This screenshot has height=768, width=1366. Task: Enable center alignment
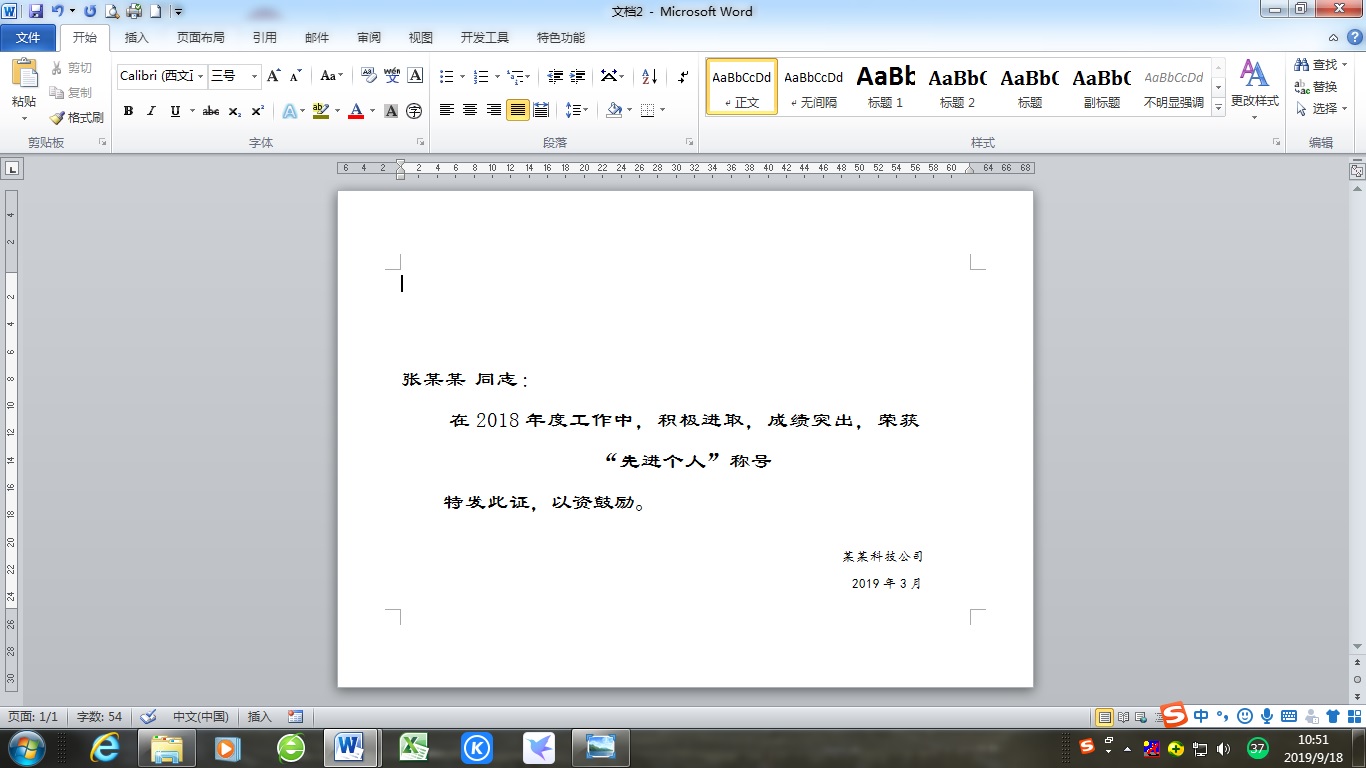pyautogui.click(x=469, y=111)
